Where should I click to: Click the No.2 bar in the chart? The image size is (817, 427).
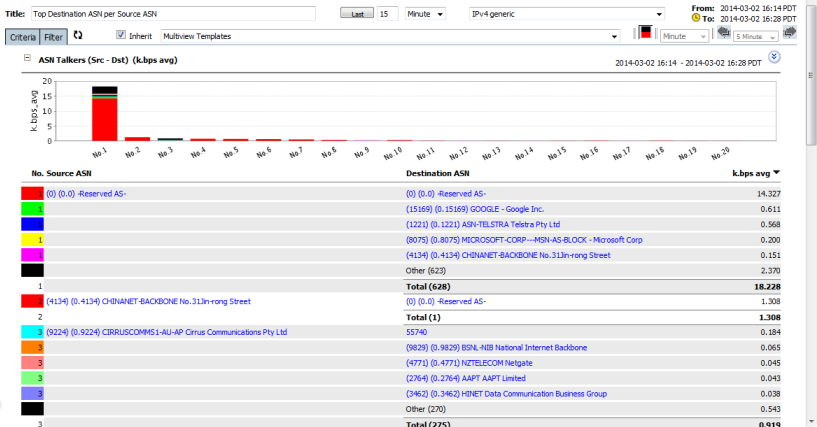[x=138, y=139]
